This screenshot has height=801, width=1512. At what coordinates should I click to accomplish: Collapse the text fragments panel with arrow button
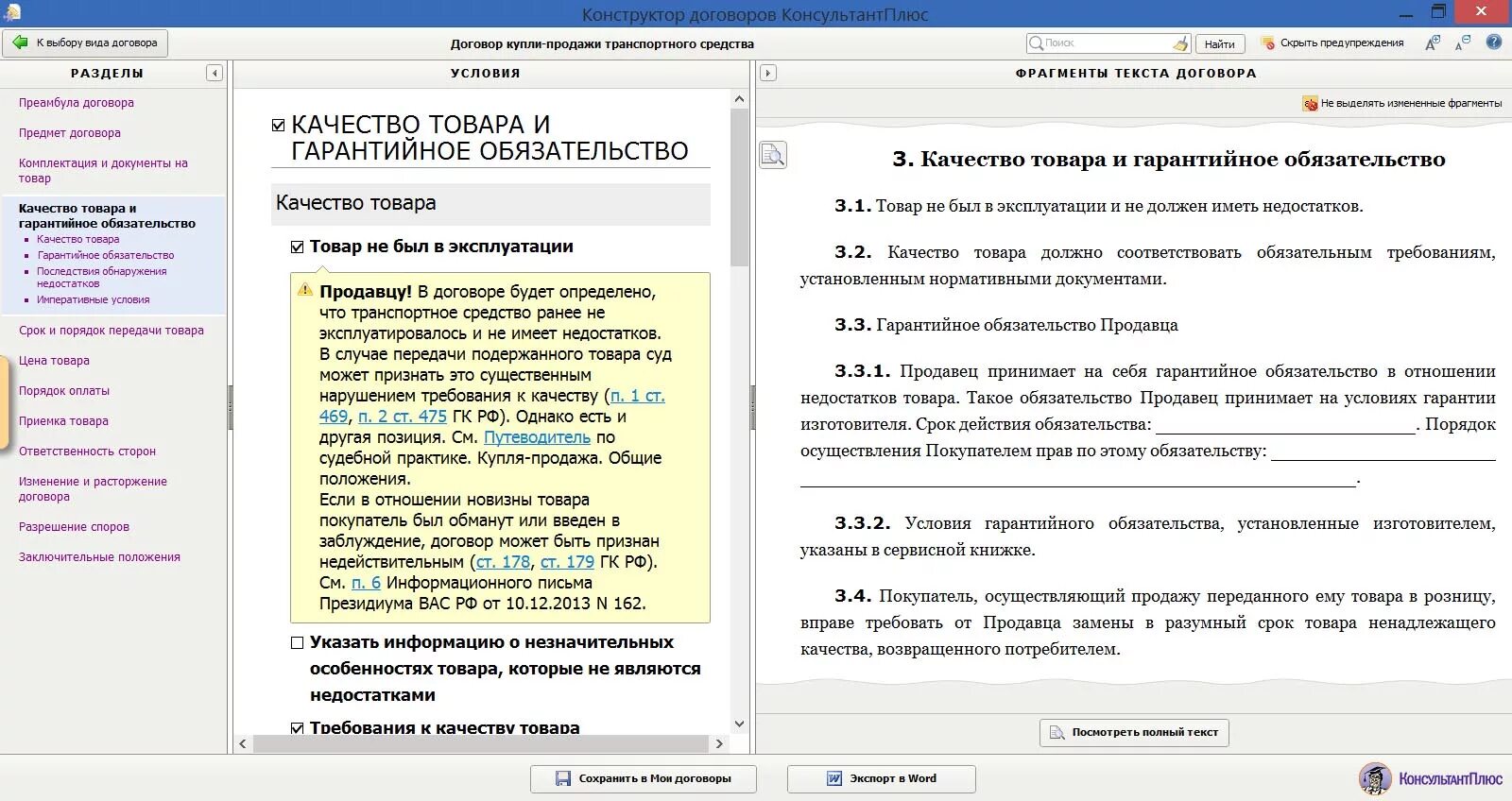tap(768, 73)
